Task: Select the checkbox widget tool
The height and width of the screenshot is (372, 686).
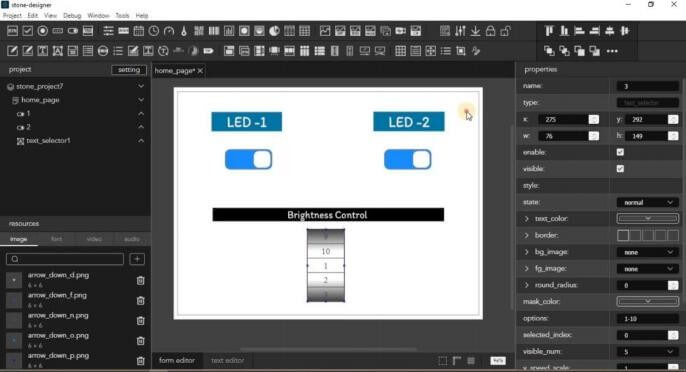Action: pos(28,31)
